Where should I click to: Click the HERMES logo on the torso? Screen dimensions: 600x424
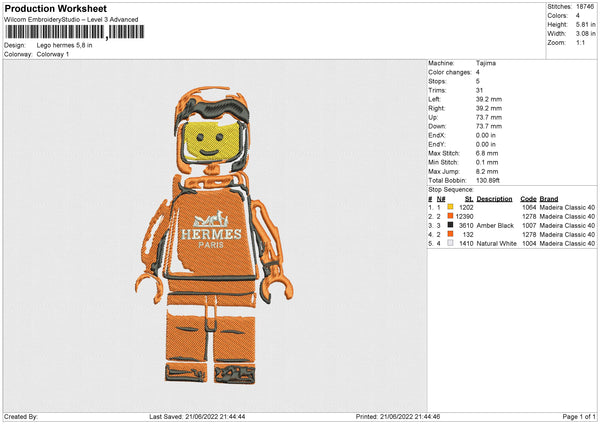[211, 230]
